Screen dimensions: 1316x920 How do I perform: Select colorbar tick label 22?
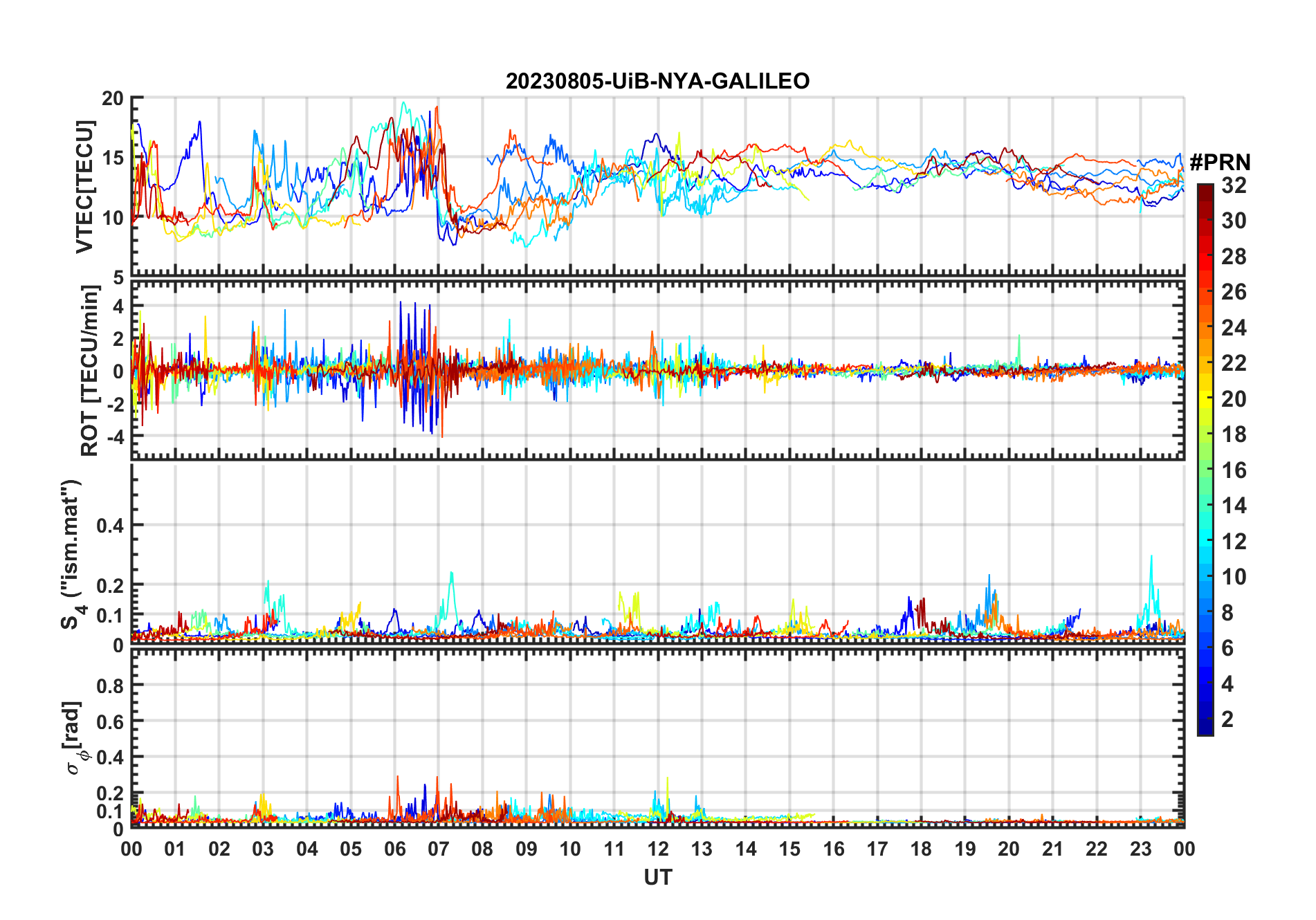click(x=1234, y=363)
